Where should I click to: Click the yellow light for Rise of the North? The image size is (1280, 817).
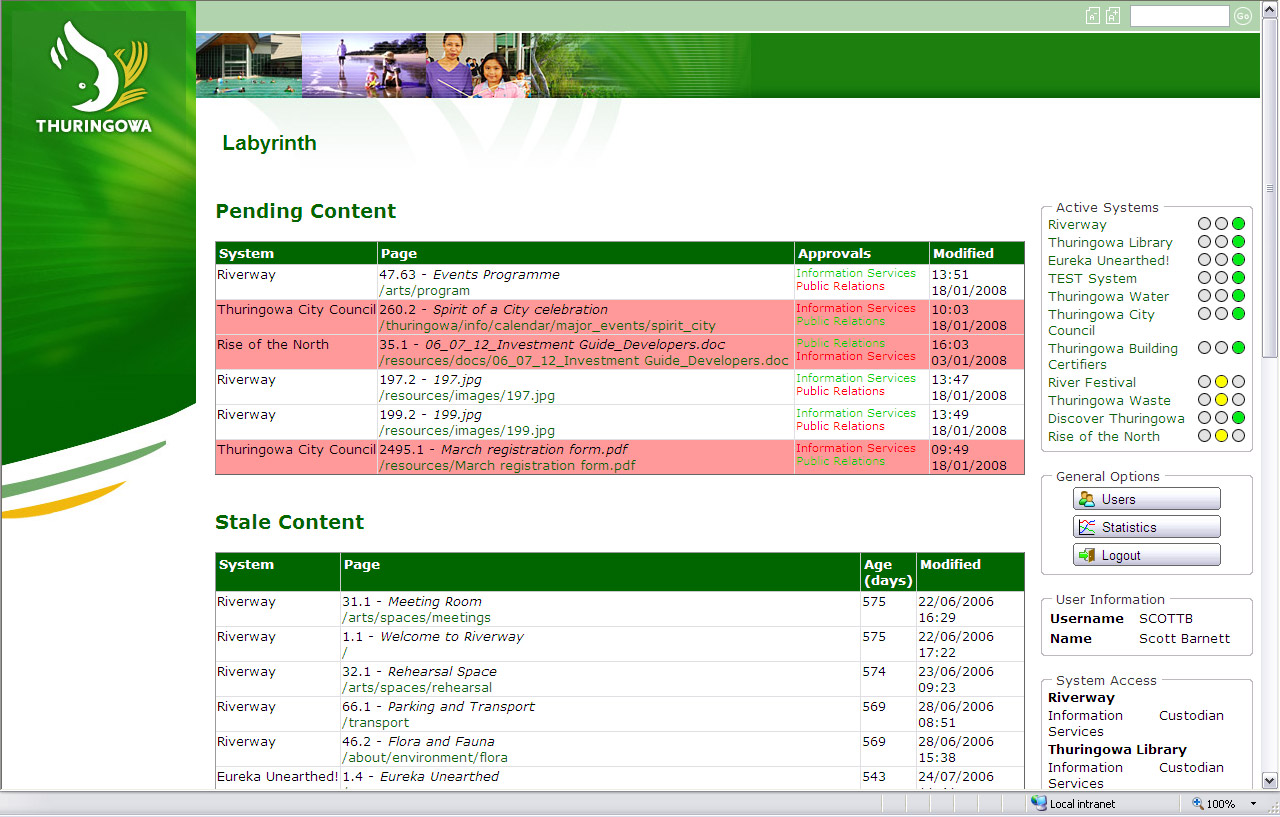1221,437
